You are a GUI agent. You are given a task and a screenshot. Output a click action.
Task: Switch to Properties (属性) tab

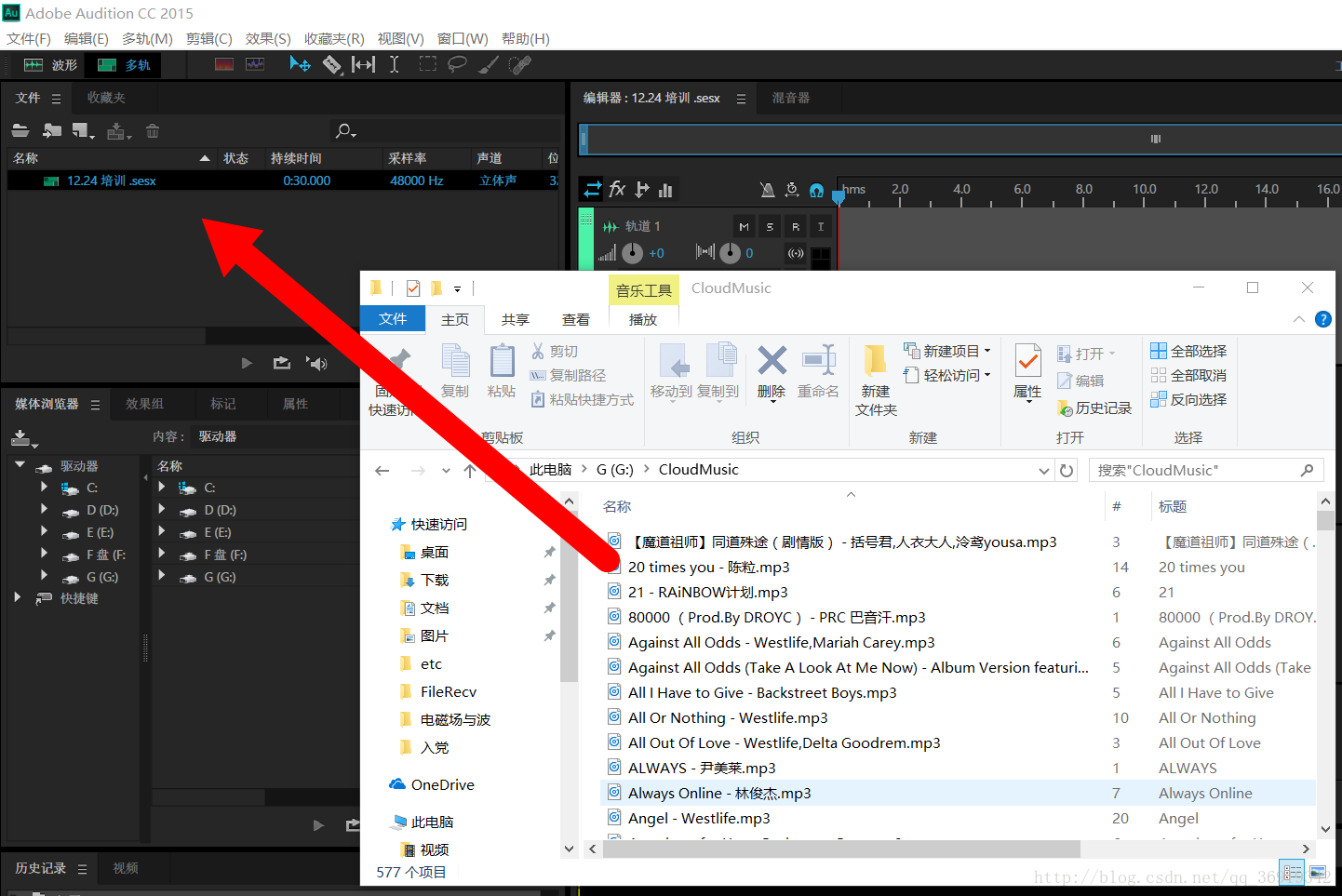pos(295,404)
